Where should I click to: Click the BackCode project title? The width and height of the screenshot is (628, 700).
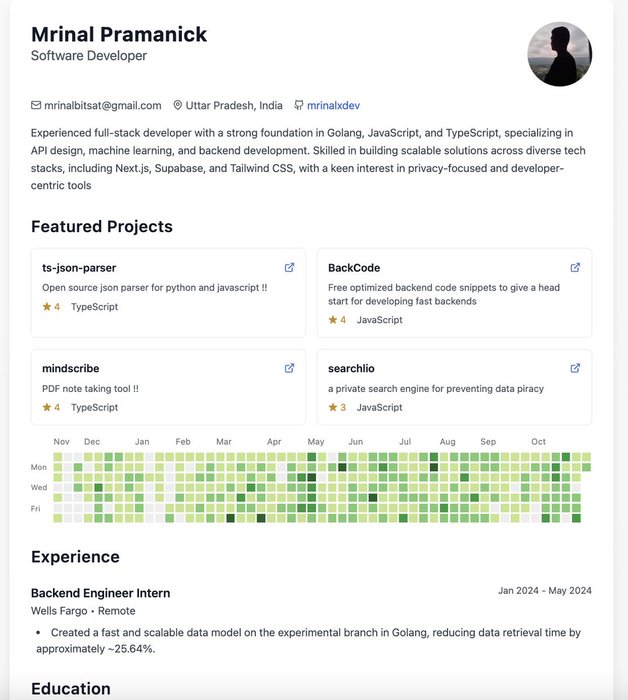[x=354, y=268]
